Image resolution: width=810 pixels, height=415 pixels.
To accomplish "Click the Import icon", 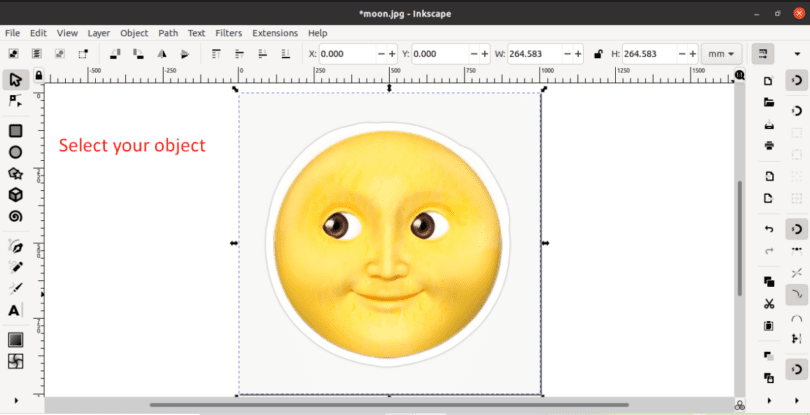I will (769, 177).
